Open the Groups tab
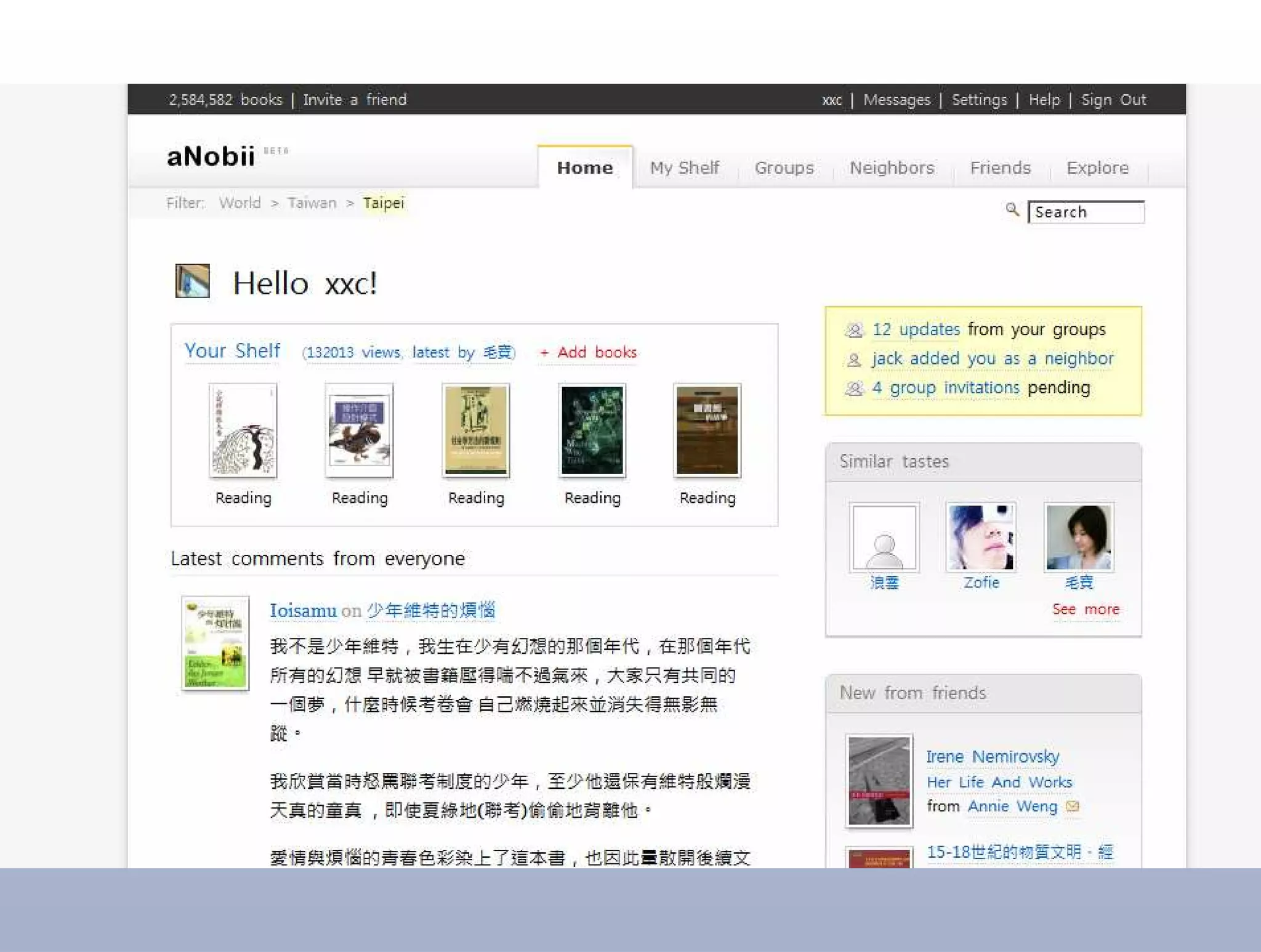Viewport: 1261px width, 952px height. point(784,167)
